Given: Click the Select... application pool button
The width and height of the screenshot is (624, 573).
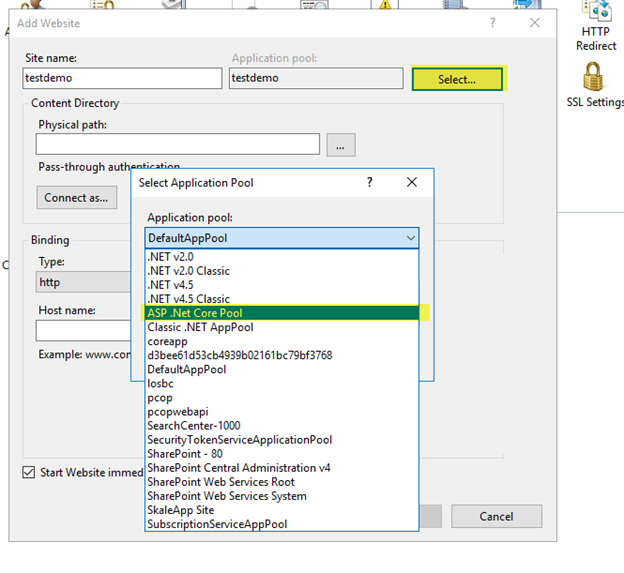Looking at the screenshot, I should pos(456,79).
